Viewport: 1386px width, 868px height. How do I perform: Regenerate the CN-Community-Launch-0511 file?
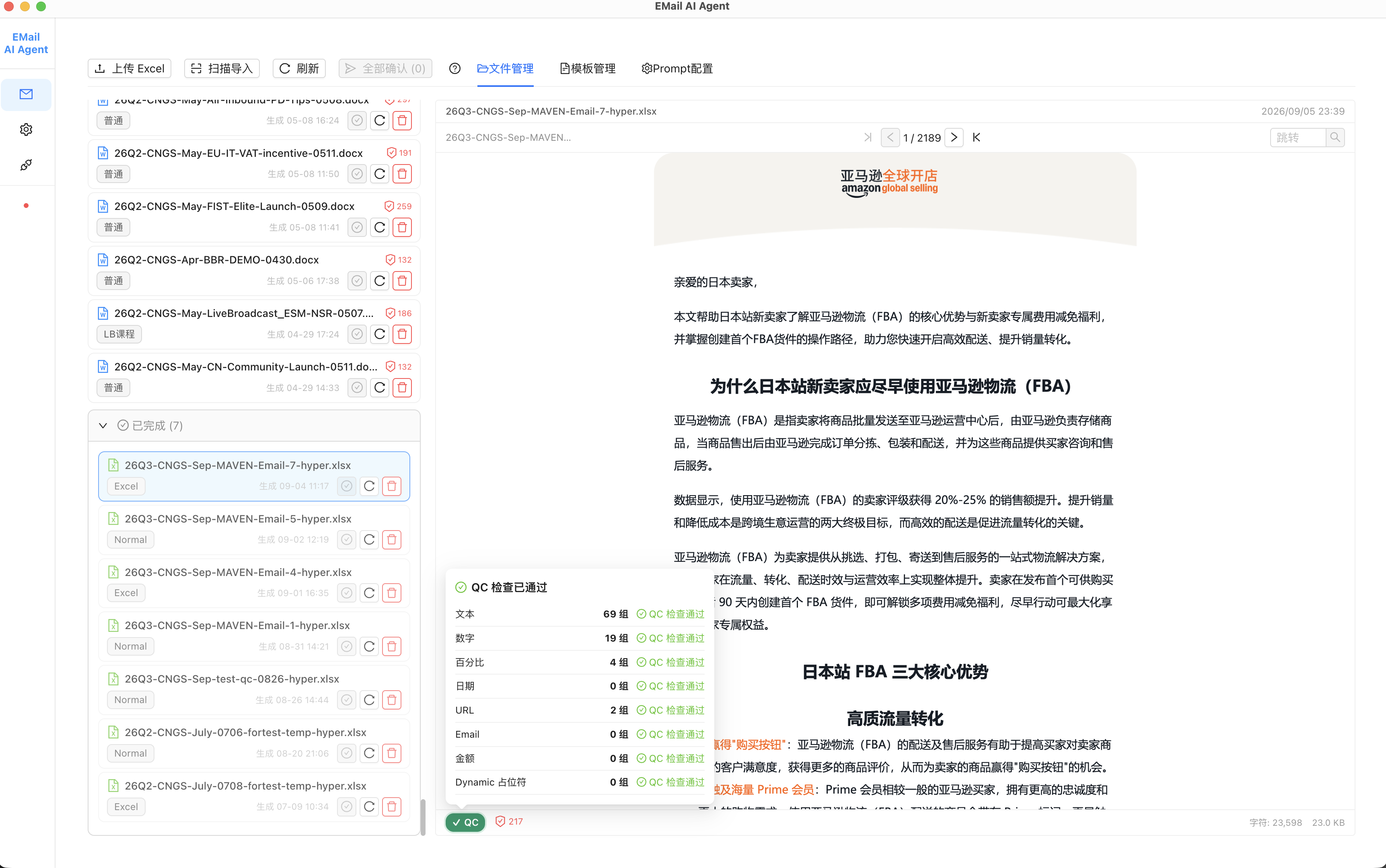point(379,387)
